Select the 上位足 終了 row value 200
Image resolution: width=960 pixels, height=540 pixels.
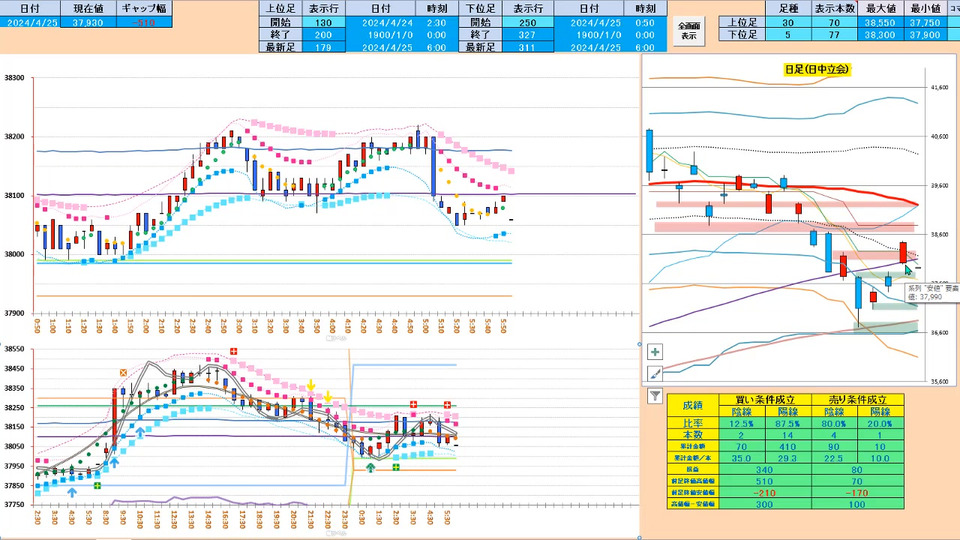(x=323, y=35)
